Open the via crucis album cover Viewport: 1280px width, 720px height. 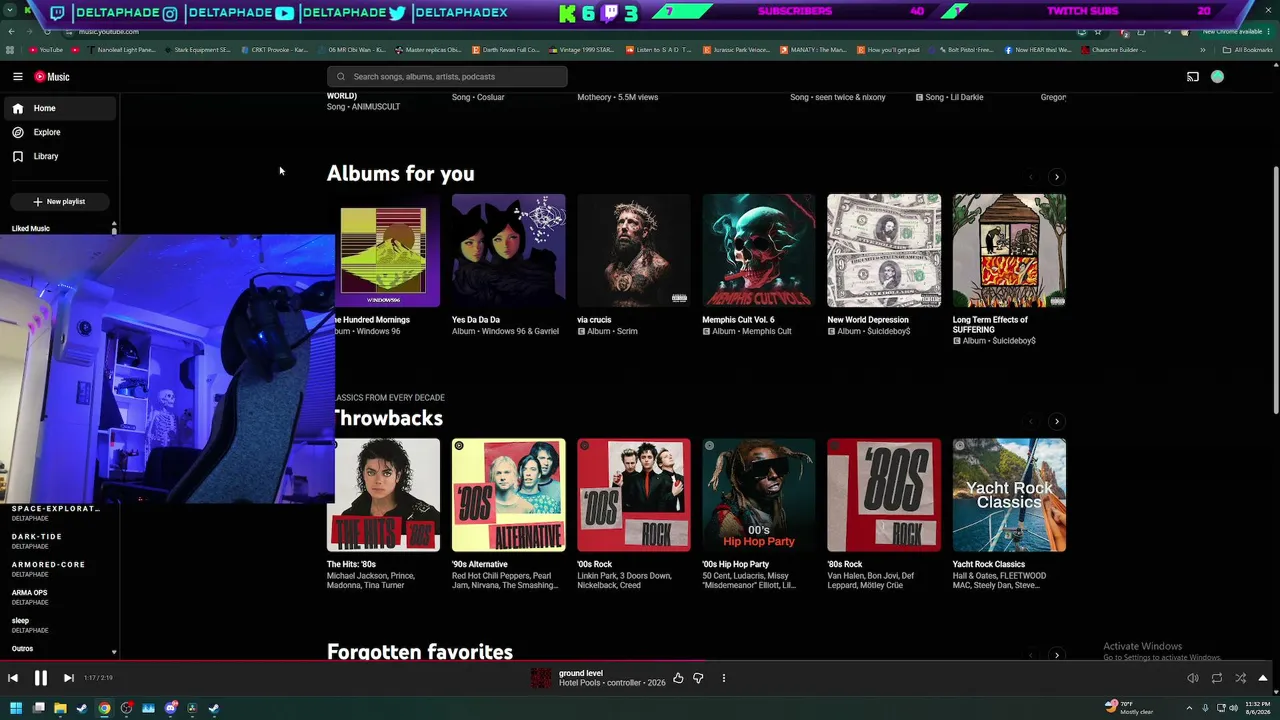633,250
